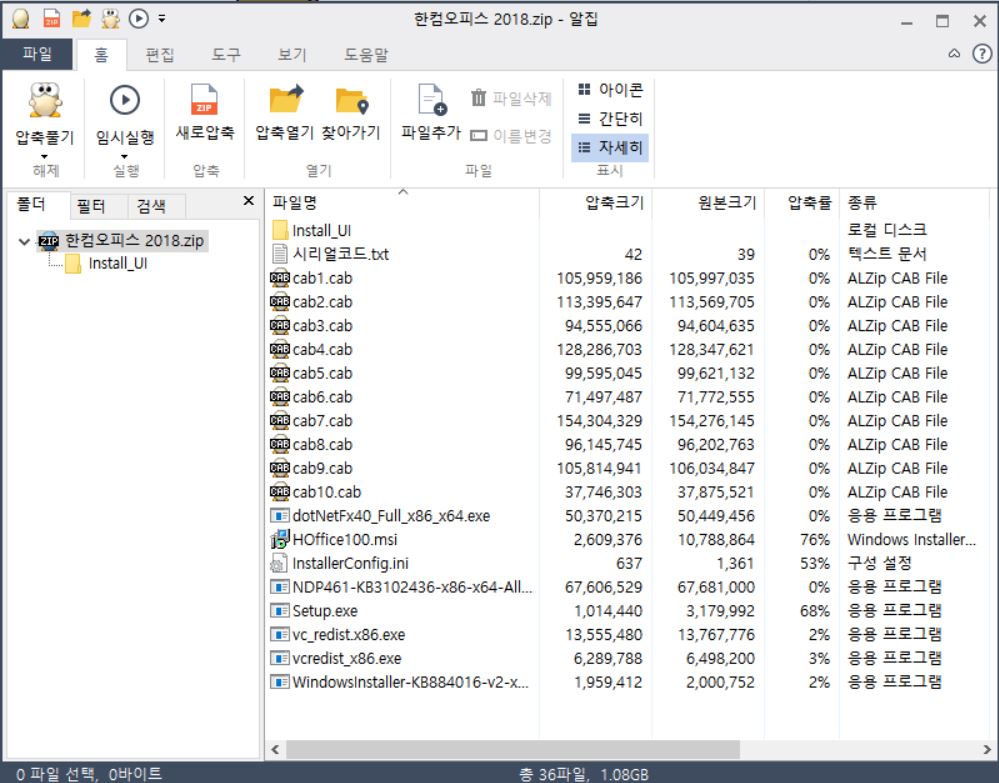Click the 임시실행 play icon

tap(124, 100)
